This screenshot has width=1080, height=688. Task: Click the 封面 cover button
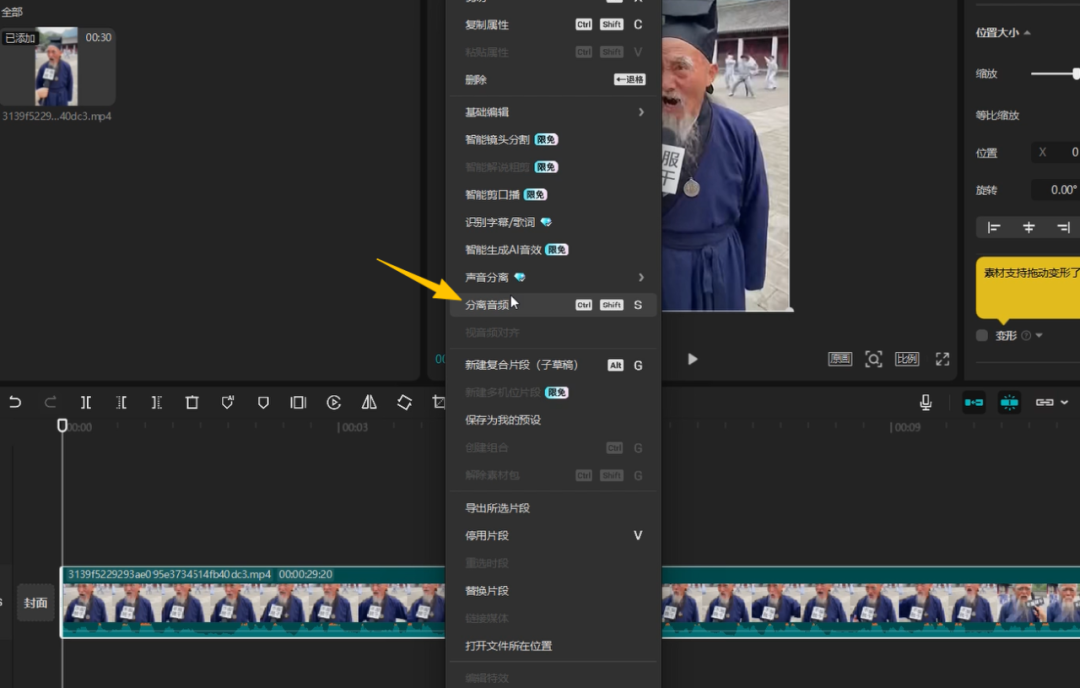tap(36, 603)
